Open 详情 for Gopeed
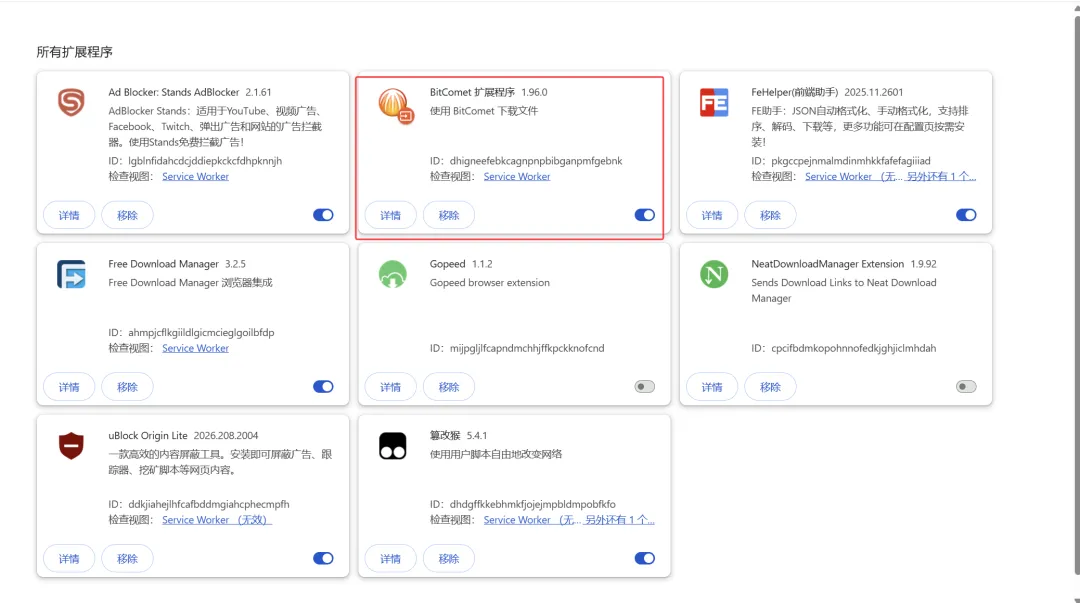The image size is (1080, 603). 391,387
